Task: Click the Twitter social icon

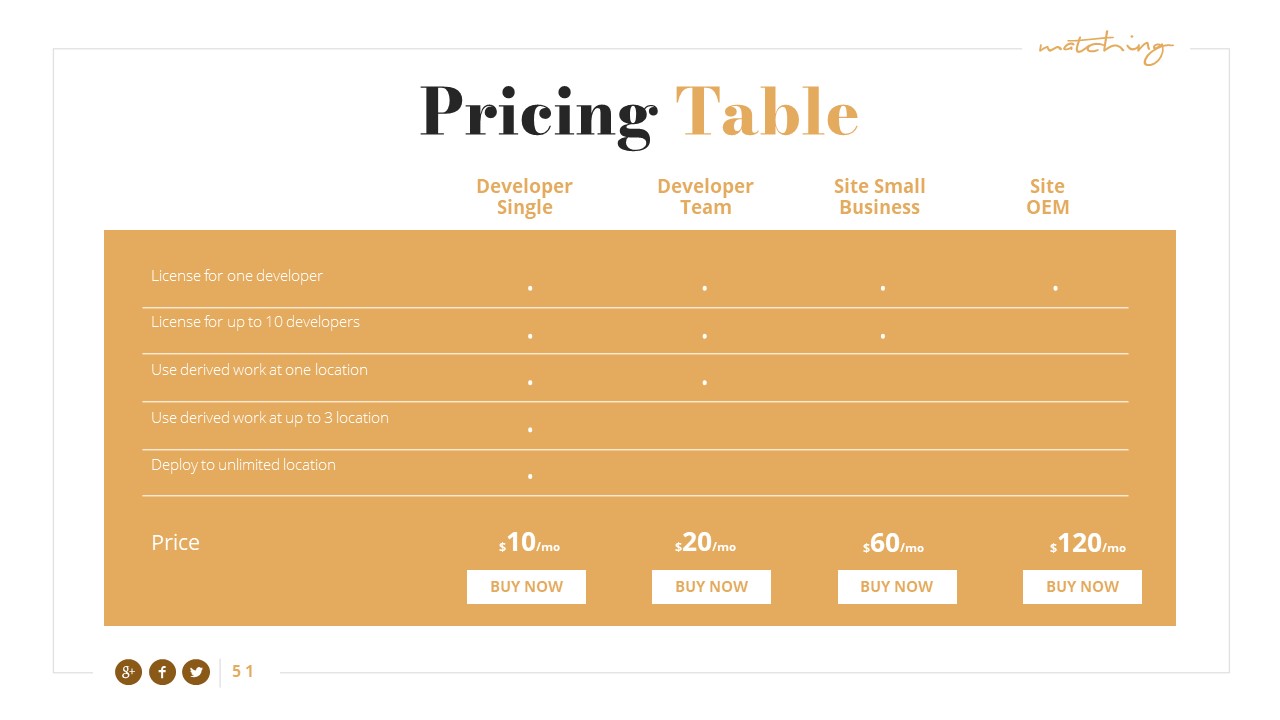Action: tap(196, 672)
